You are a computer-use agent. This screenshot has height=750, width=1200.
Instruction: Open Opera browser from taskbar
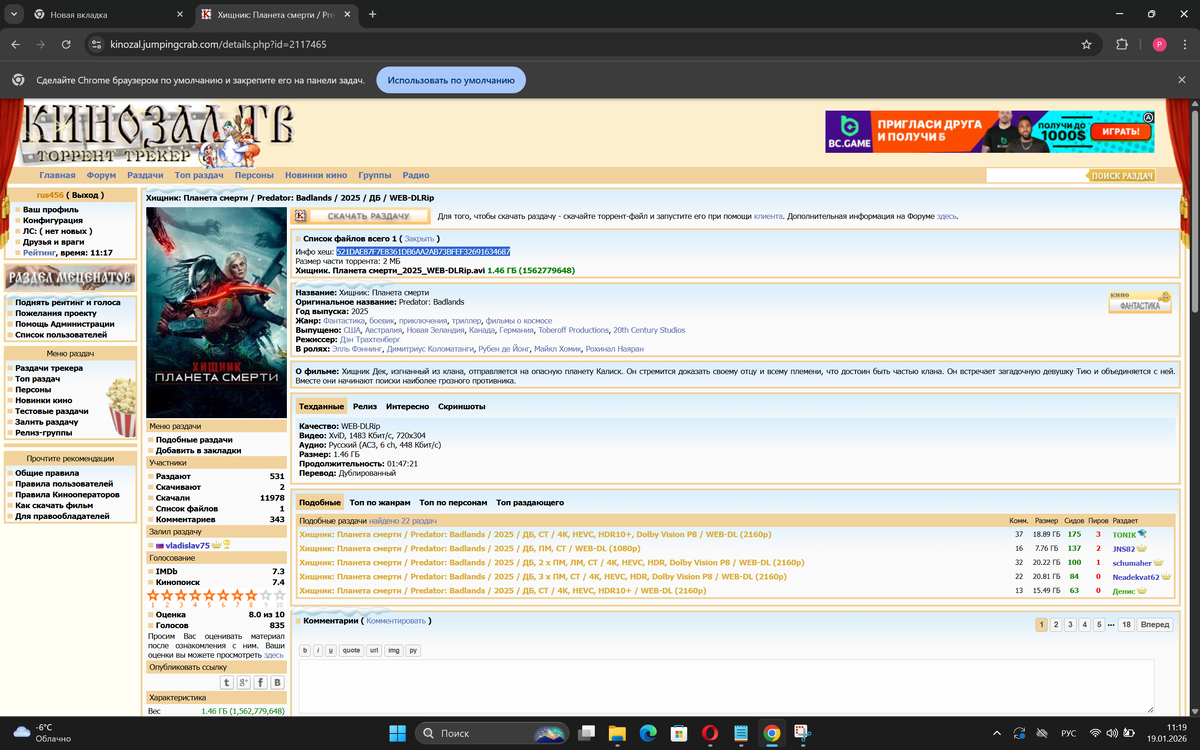[x=710, y=733]
